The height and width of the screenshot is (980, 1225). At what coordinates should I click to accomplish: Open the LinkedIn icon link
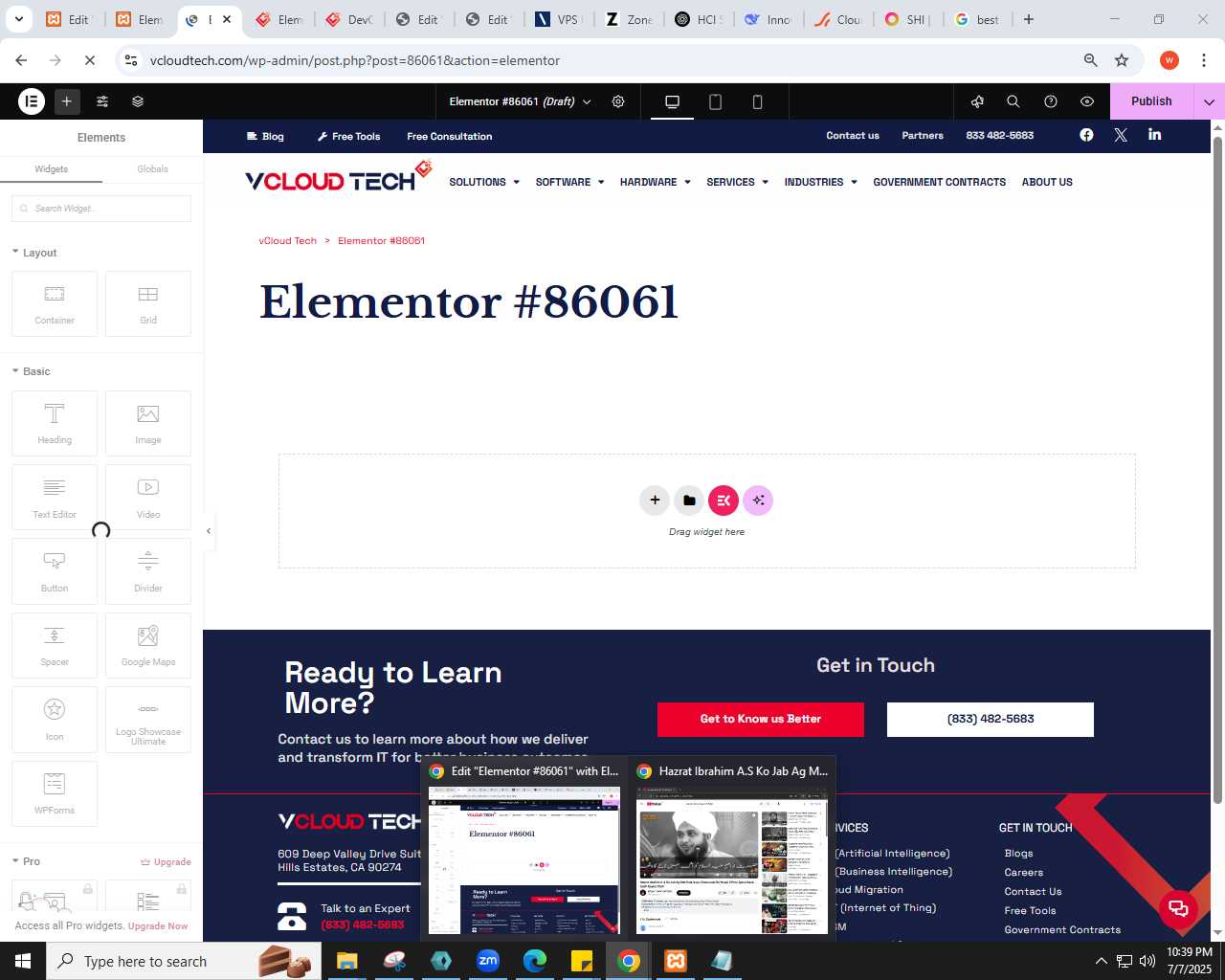tap(1155, 135)
